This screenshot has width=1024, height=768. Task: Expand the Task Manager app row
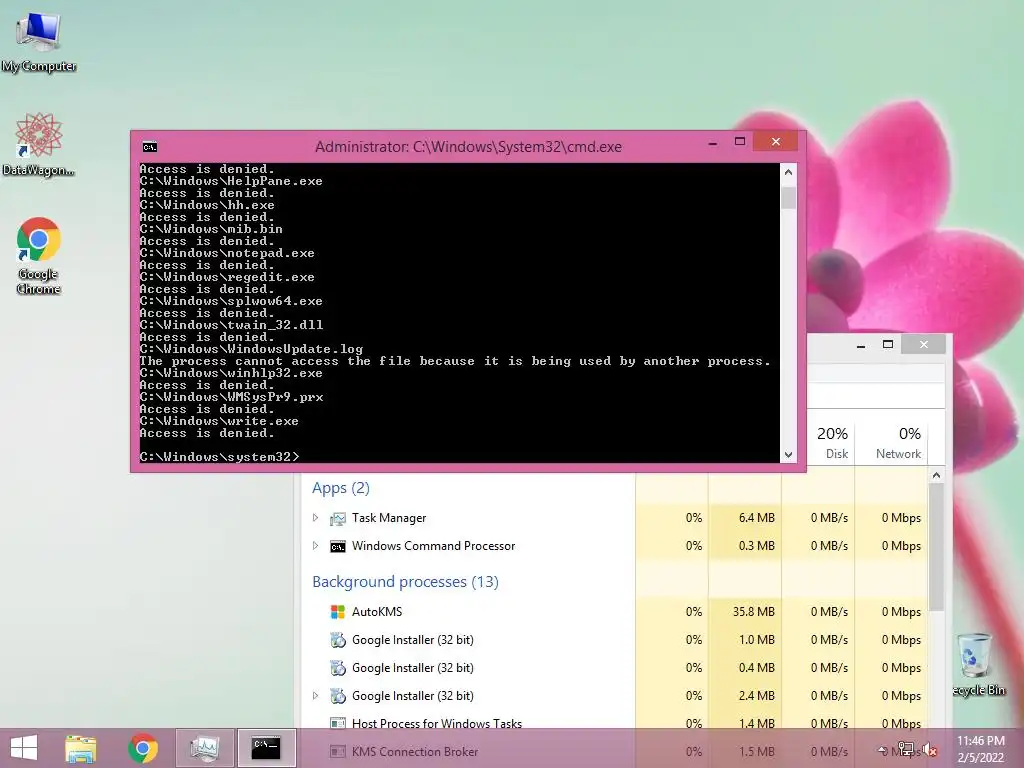pos(315,518)
